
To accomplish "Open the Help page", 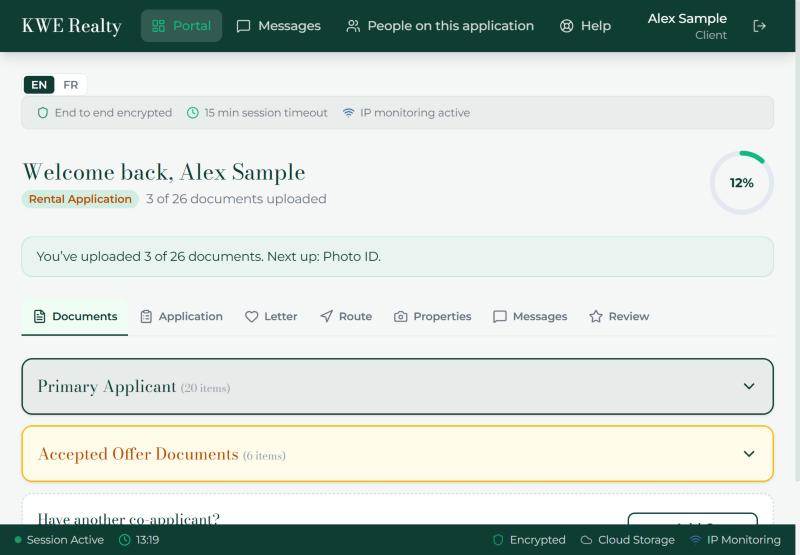I will 585,26.
